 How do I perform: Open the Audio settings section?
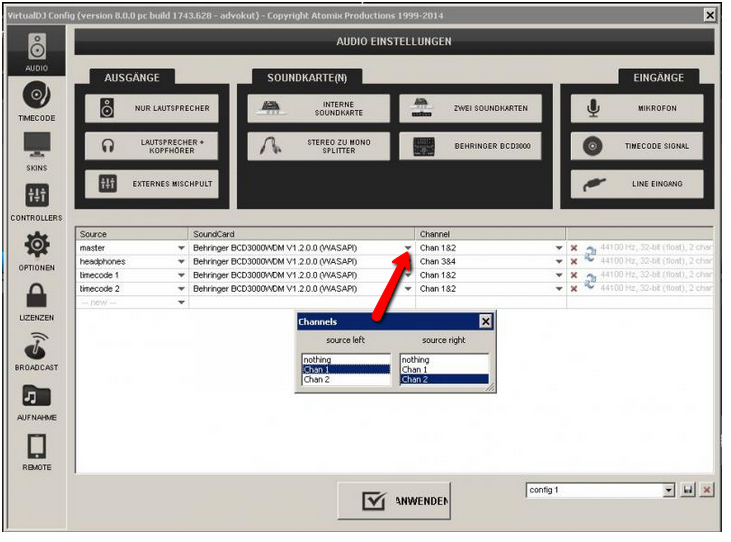(36, 51)
